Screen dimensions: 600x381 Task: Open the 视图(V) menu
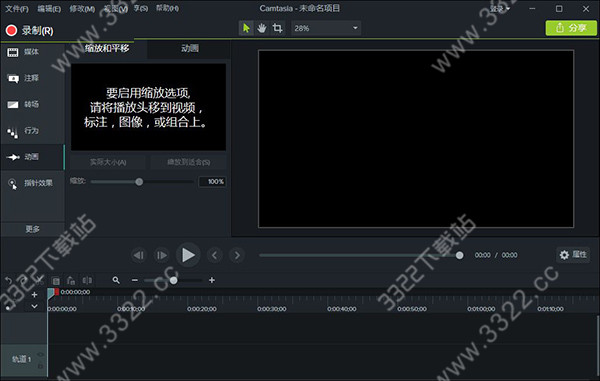[115, 8]
